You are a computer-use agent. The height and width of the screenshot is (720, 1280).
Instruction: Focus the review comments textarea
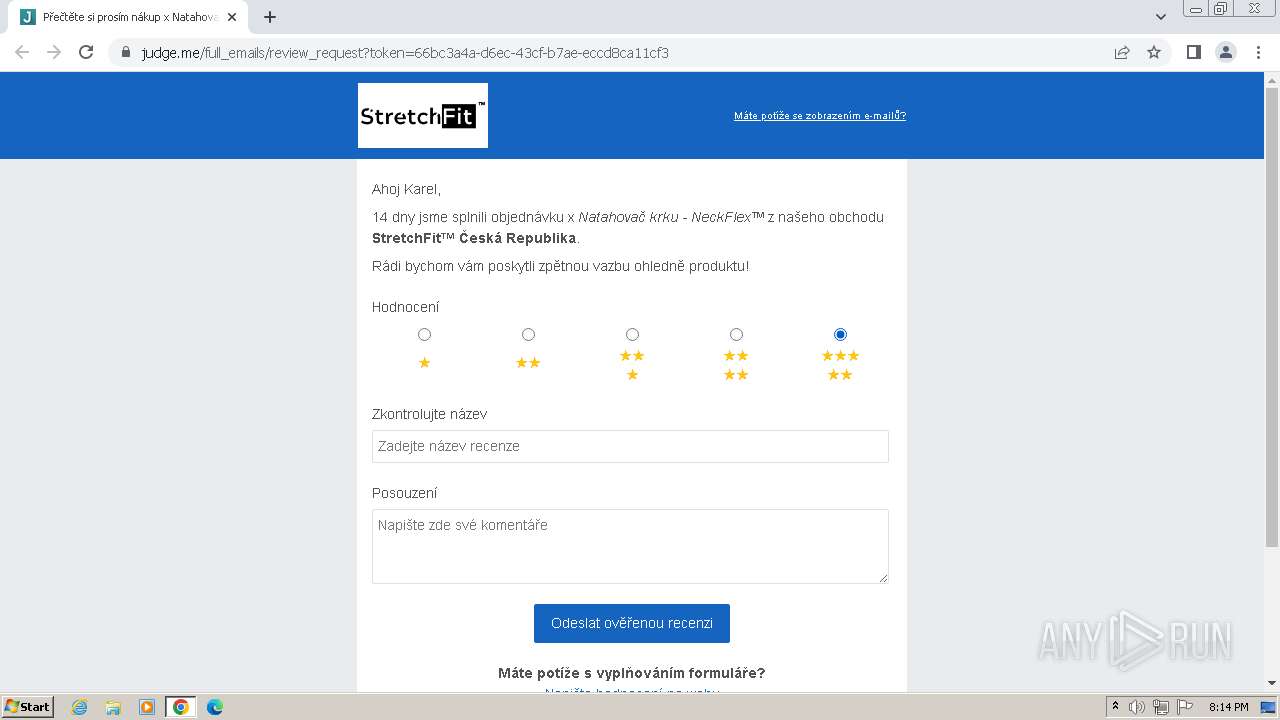[x=630, y=546]
